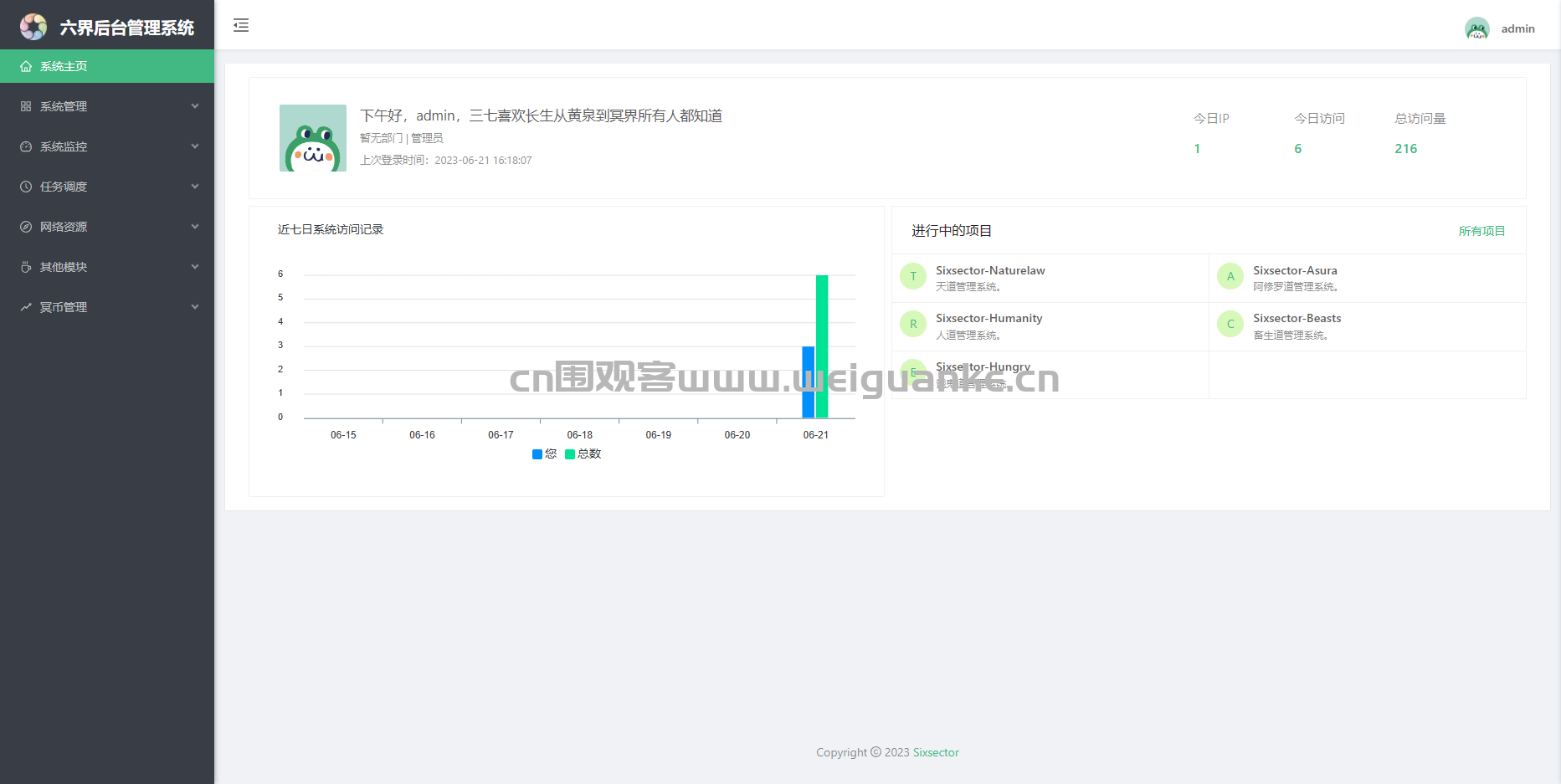Click the 进行中的项目 heading
This screenshot has height=784, width=1561.
[x=952, y=231]
